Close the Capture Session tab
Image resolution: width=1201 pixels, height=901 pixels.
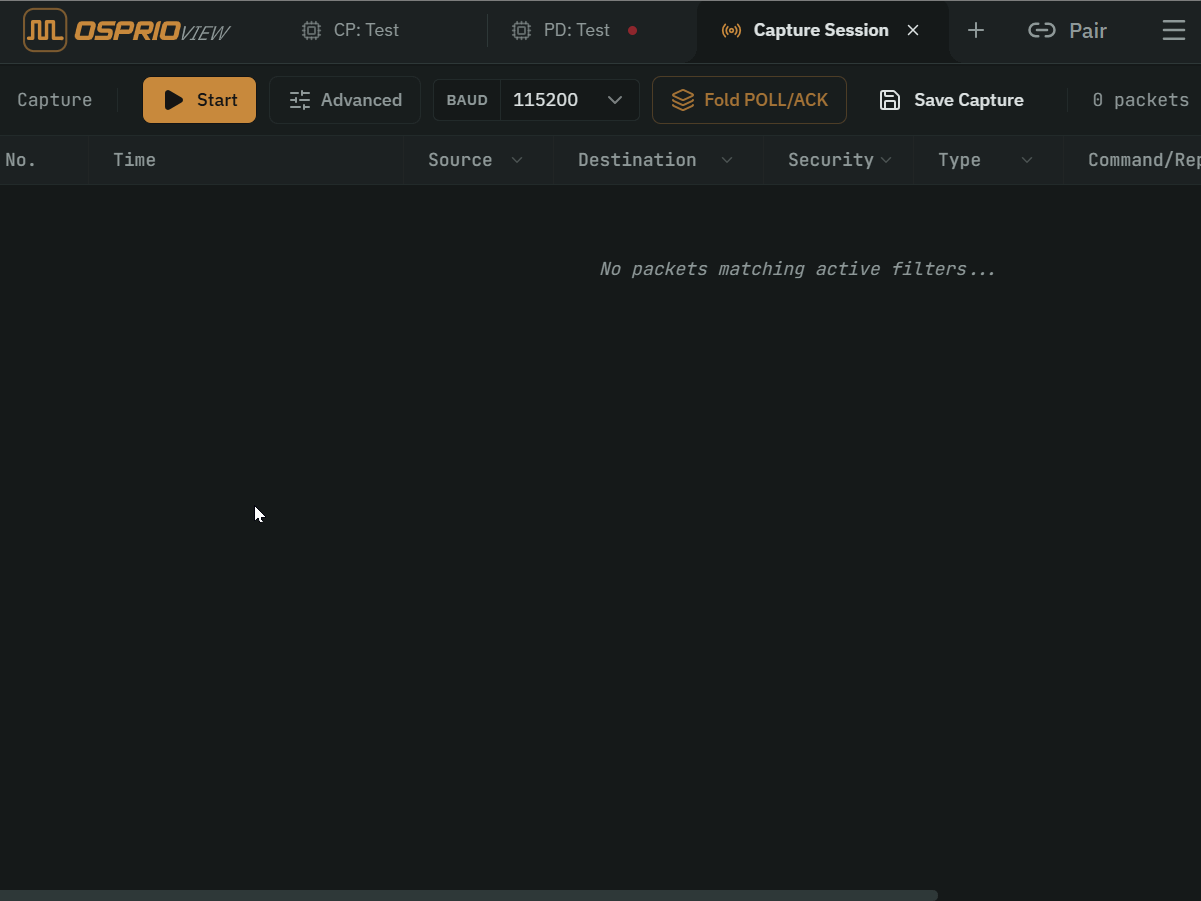(913, 30)
